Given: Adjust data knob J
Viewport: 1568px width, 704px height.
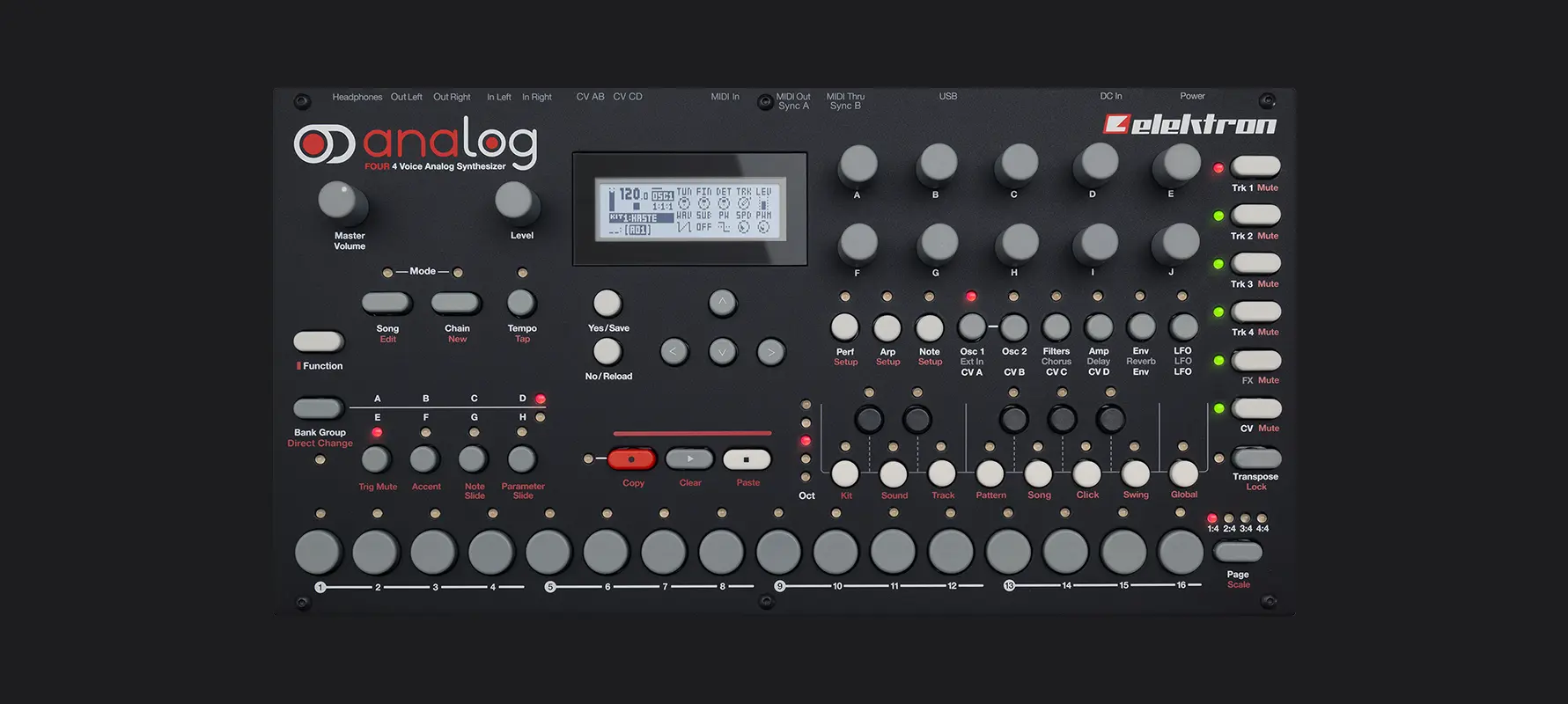Looking at the screenshot, I should 1178,242.
